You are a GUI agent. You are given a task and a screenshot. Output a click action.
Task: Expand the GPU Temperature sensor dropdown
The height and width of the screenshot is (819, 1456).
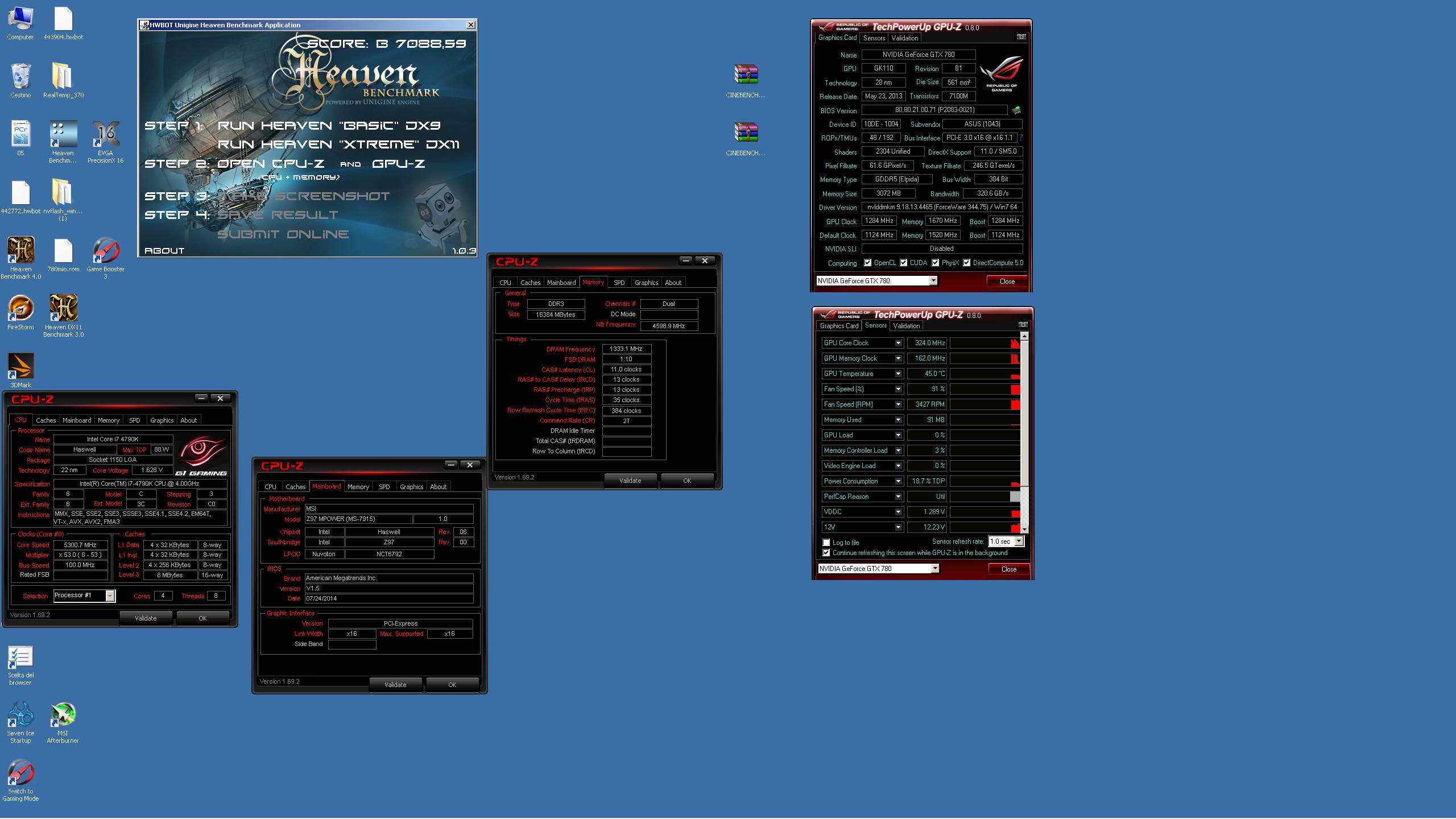pyautogui.click(x=898, y=374)
